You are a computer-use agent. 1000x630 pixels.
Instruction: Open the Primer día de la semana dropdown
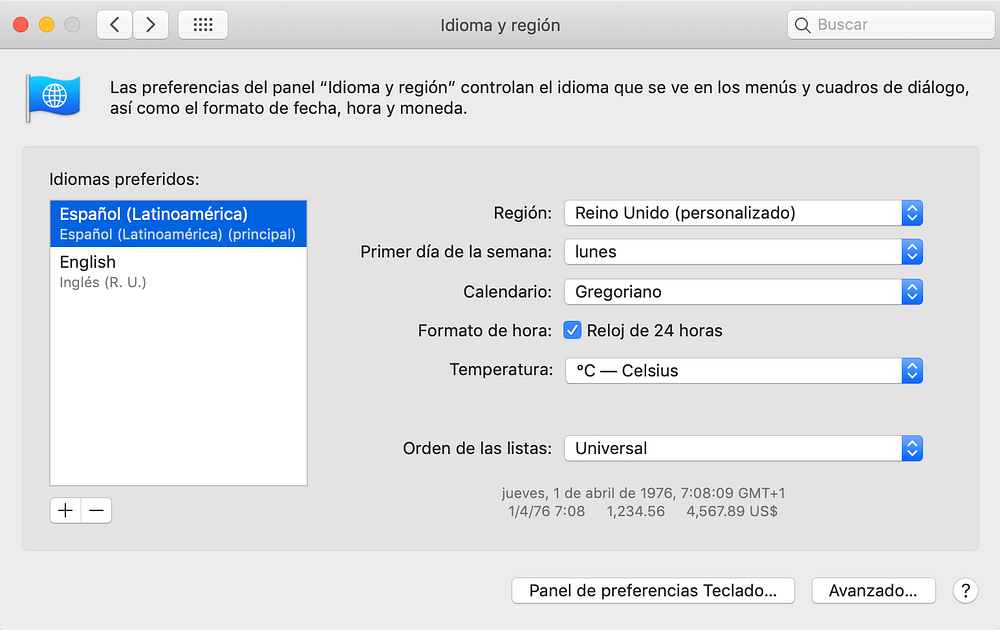743,252
